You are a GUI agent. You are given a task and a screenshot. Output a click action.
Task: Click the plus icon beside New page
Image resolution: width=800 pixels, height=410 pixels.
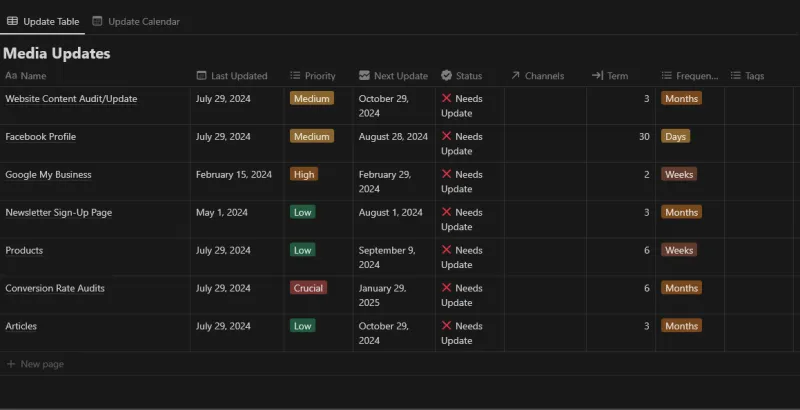11,364
